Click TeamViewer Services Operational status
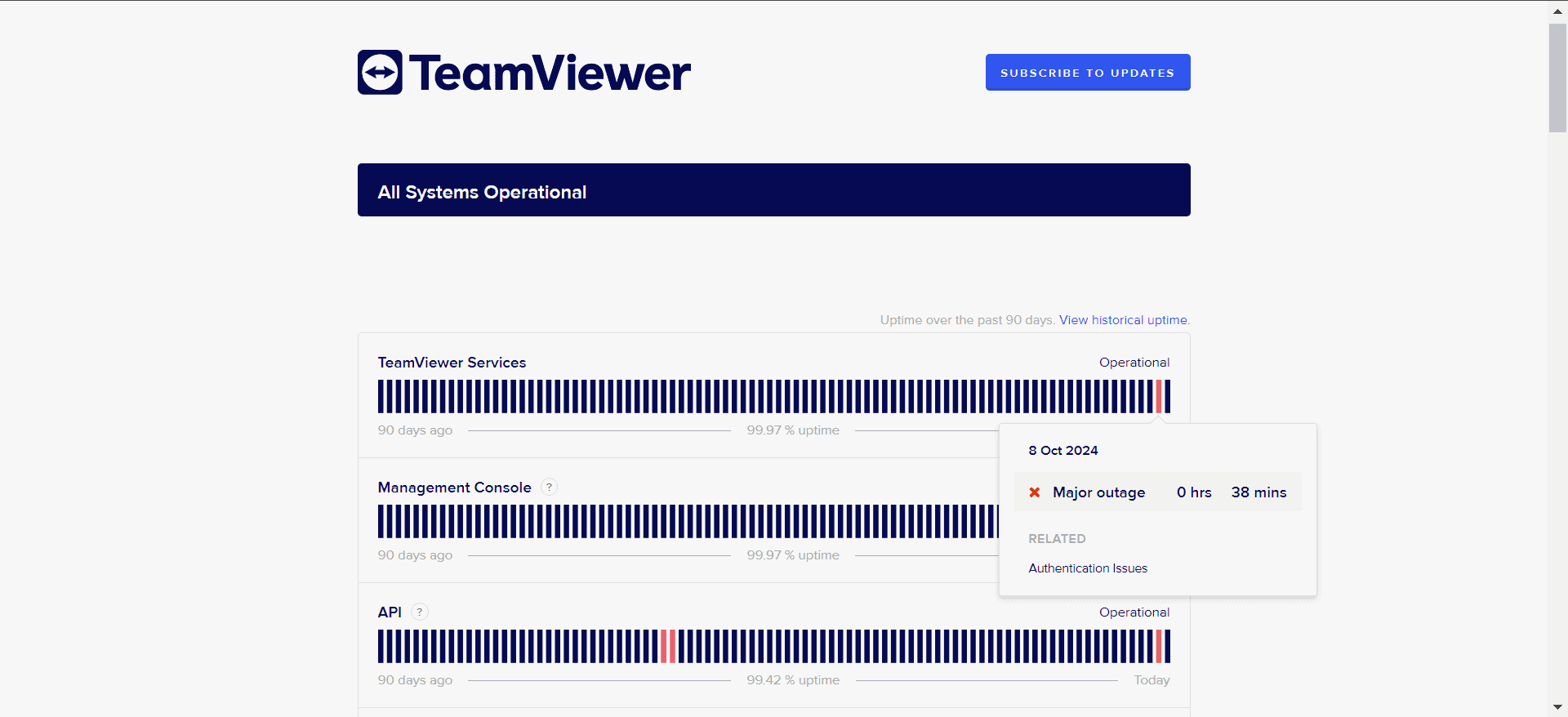Image resolution: width=1568 pixels, height=717 pixels. click(1134, 363)
